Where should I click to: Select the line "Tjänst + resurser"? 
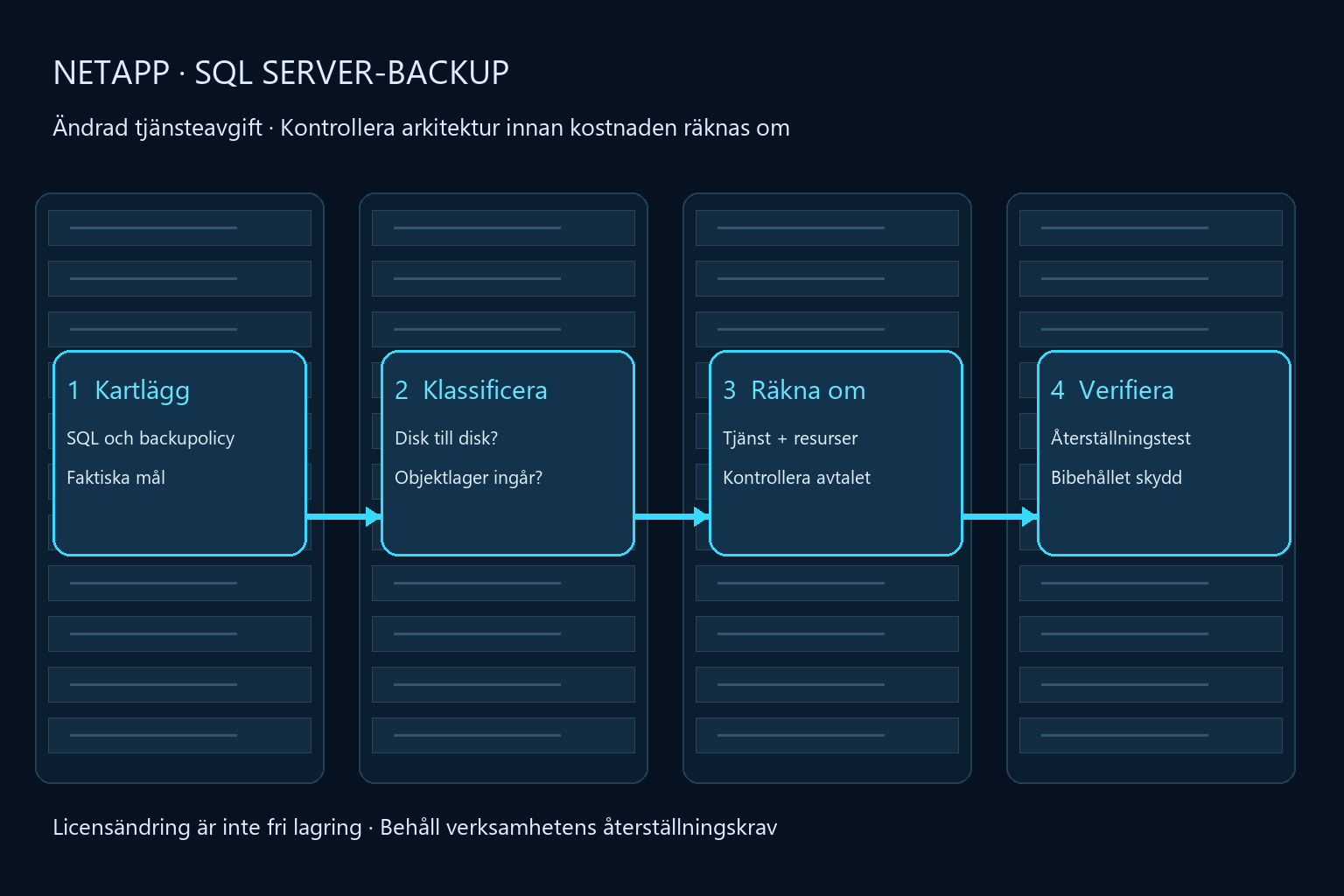pyautogui.click(x=790, y=438)
